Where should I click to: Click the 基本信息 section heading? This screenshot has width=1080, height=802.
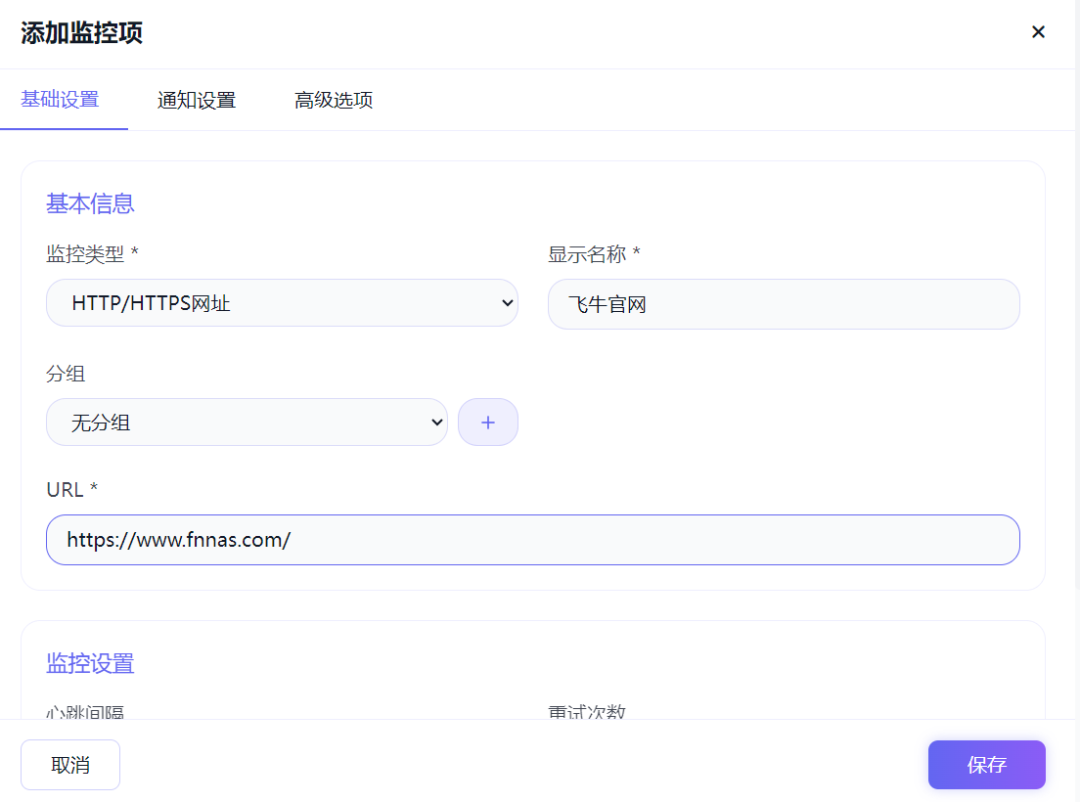[x=90, y=204]
